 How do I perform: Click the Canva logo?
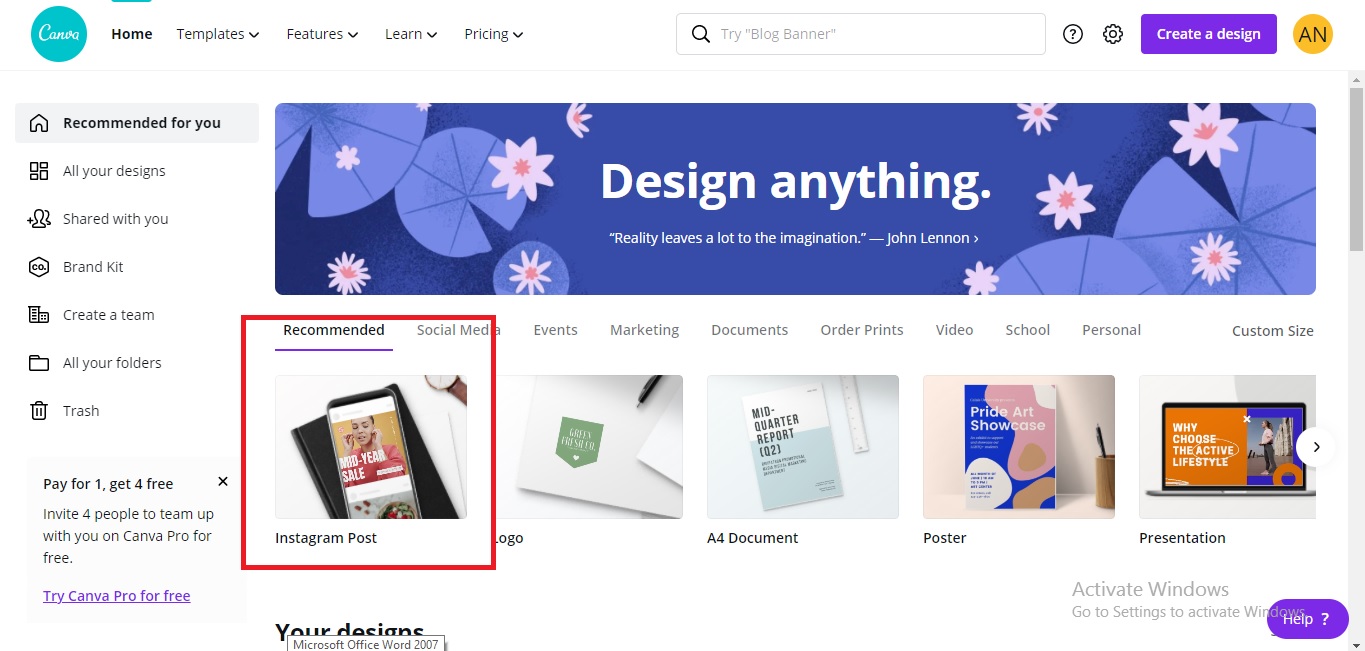(x=58, y=33)
